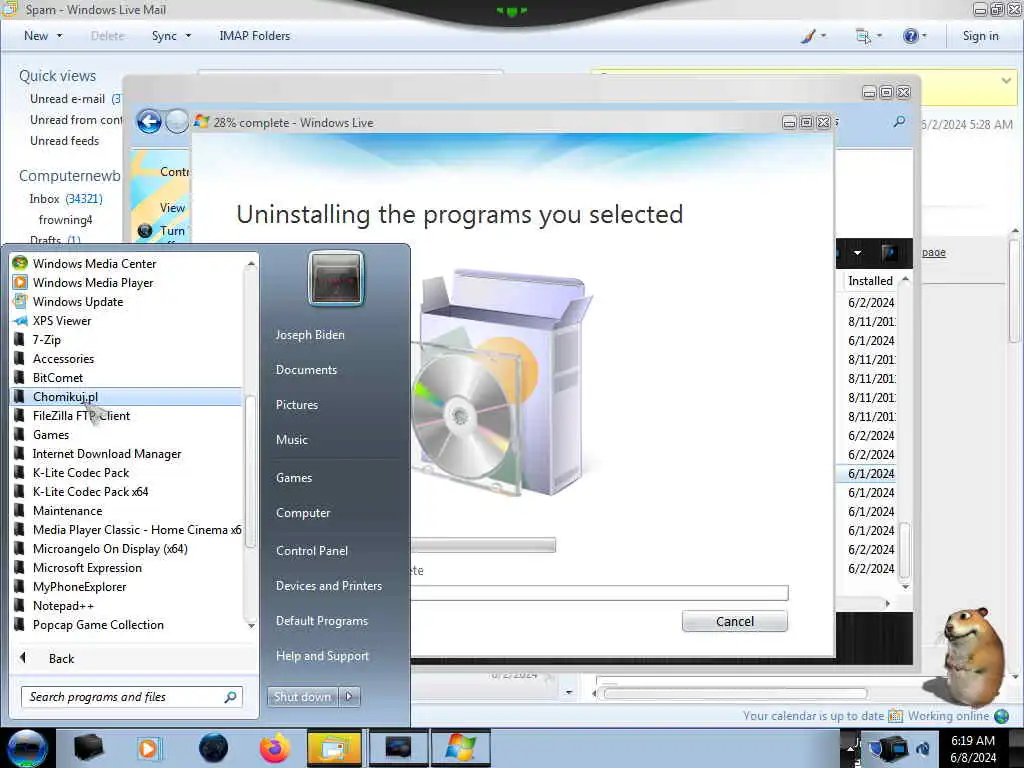Click the Working online globe icon
This screenshot has height=768, width=1024.
point(1001,716)
